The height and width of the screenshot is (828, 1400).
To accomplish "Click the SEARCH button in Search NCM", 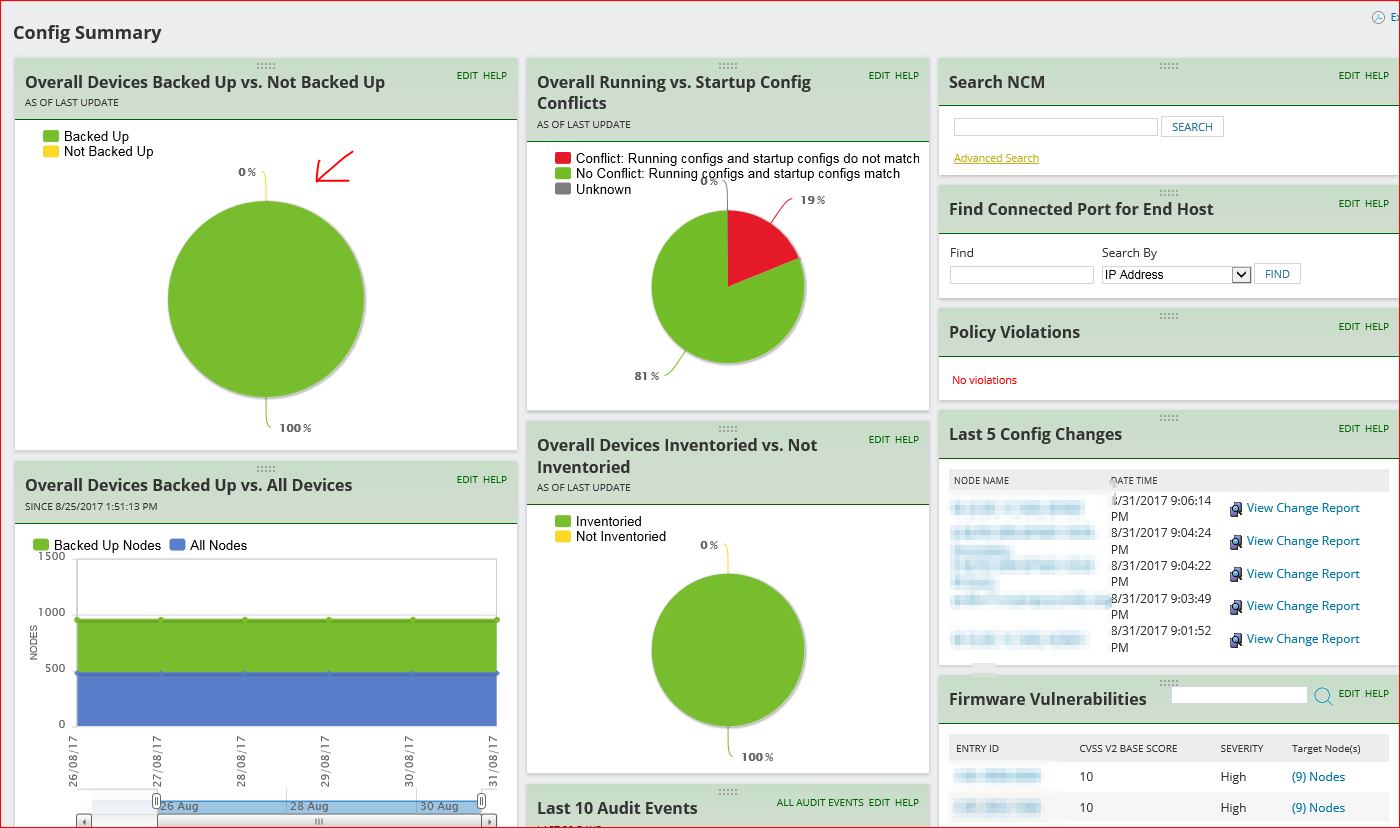I will click(x=1192, y=127).
